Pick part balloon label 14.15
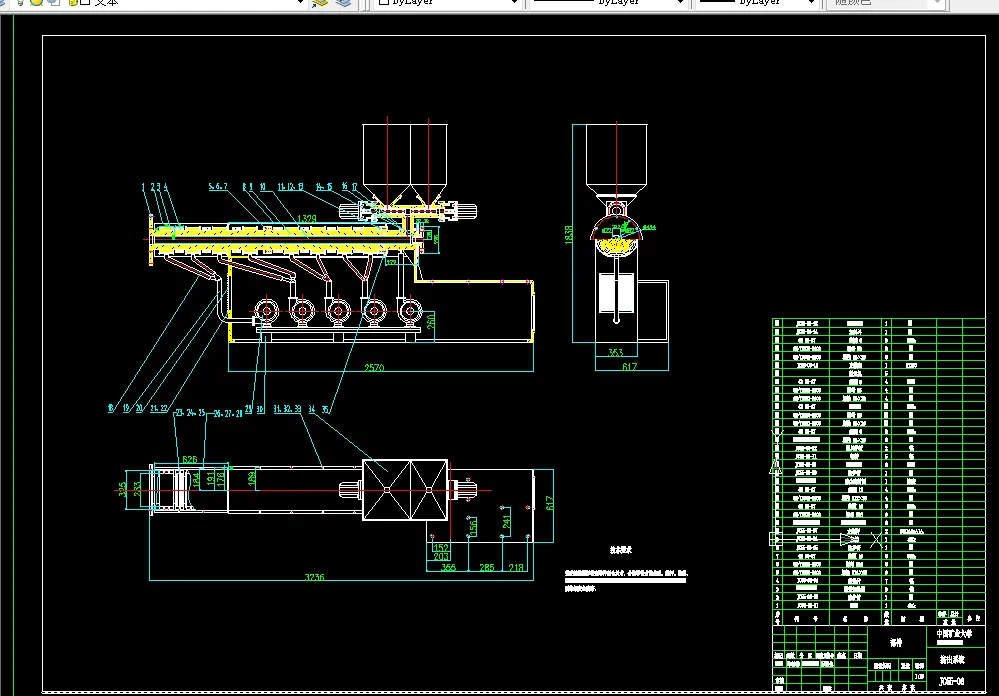999x696 pixels. pyautogui.click(x=324, y=187)
